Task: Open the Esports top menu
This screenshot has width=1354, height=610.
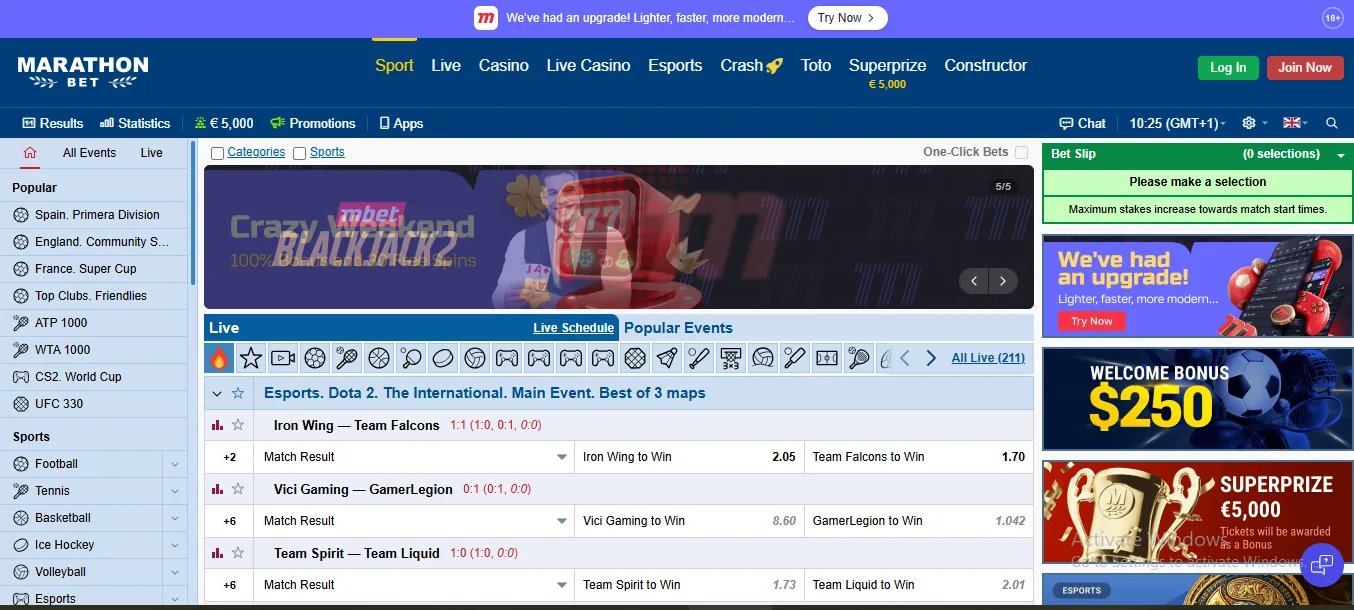Action: pyautogui.click(x=675, y=65)
